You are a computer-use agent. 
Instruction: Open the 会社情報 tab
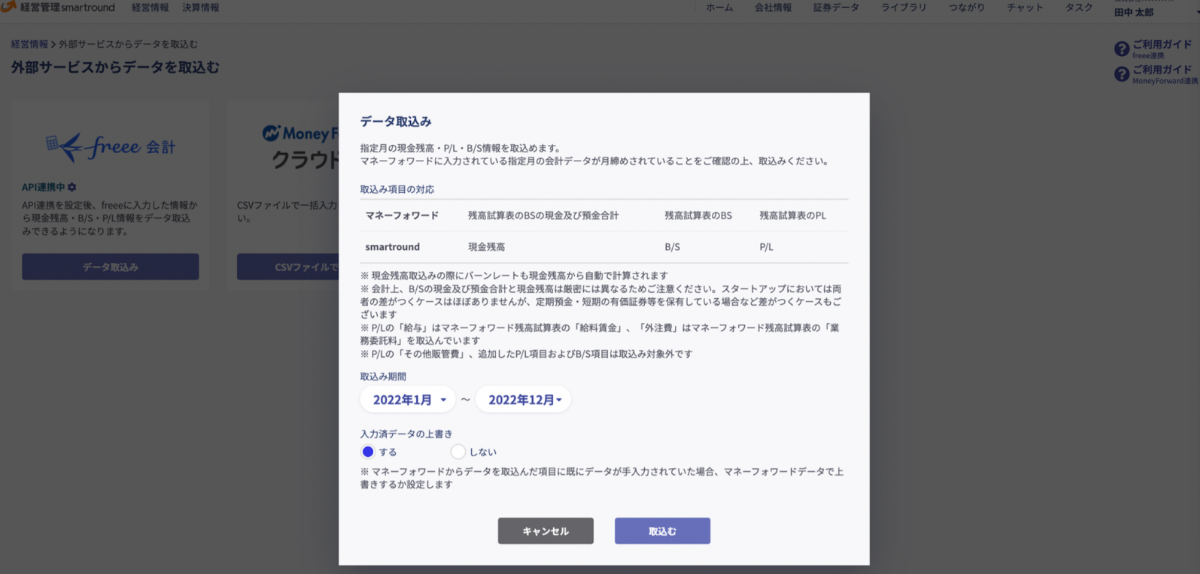coord(774,8)
